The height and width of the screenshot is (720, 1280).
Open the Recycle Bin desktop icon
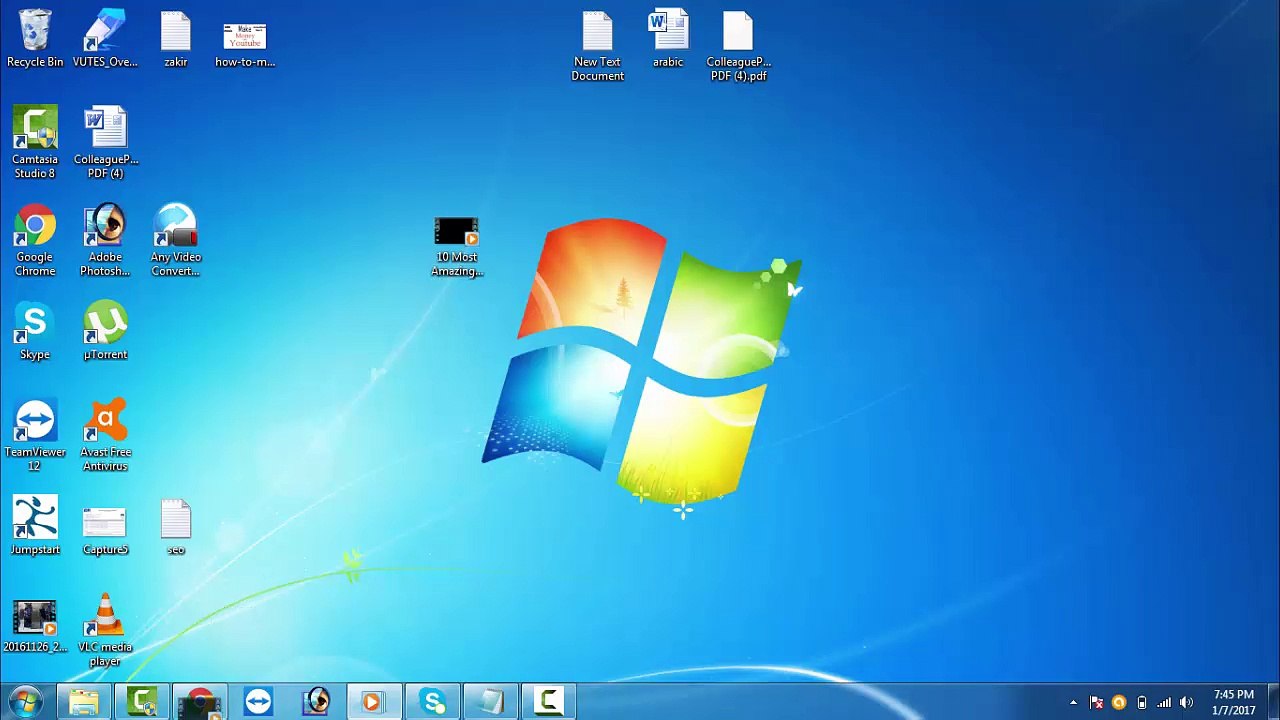pyautogui.click(x=35, y=40)
